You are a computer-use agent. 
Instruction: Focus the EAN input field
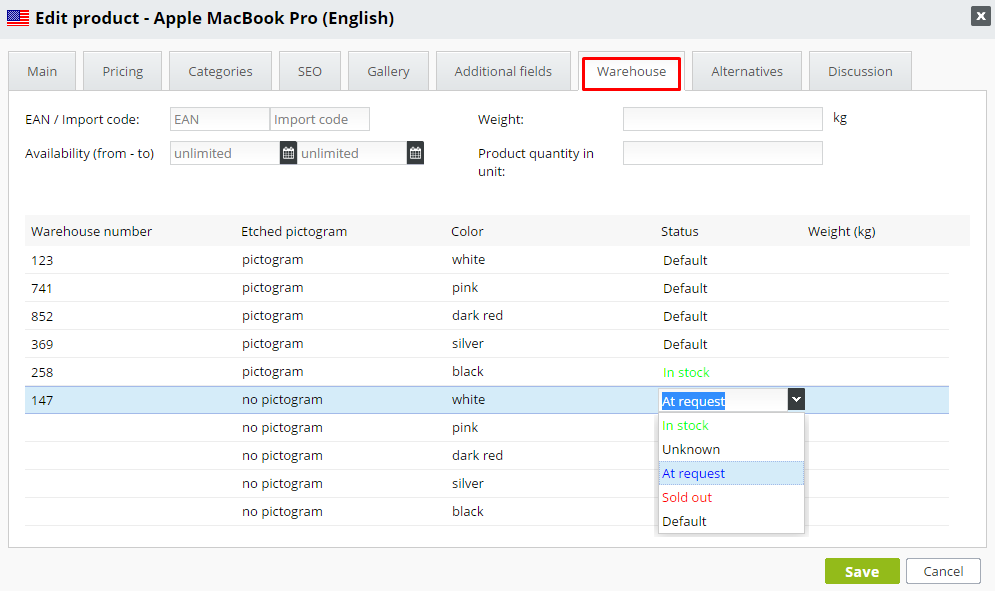220,119
